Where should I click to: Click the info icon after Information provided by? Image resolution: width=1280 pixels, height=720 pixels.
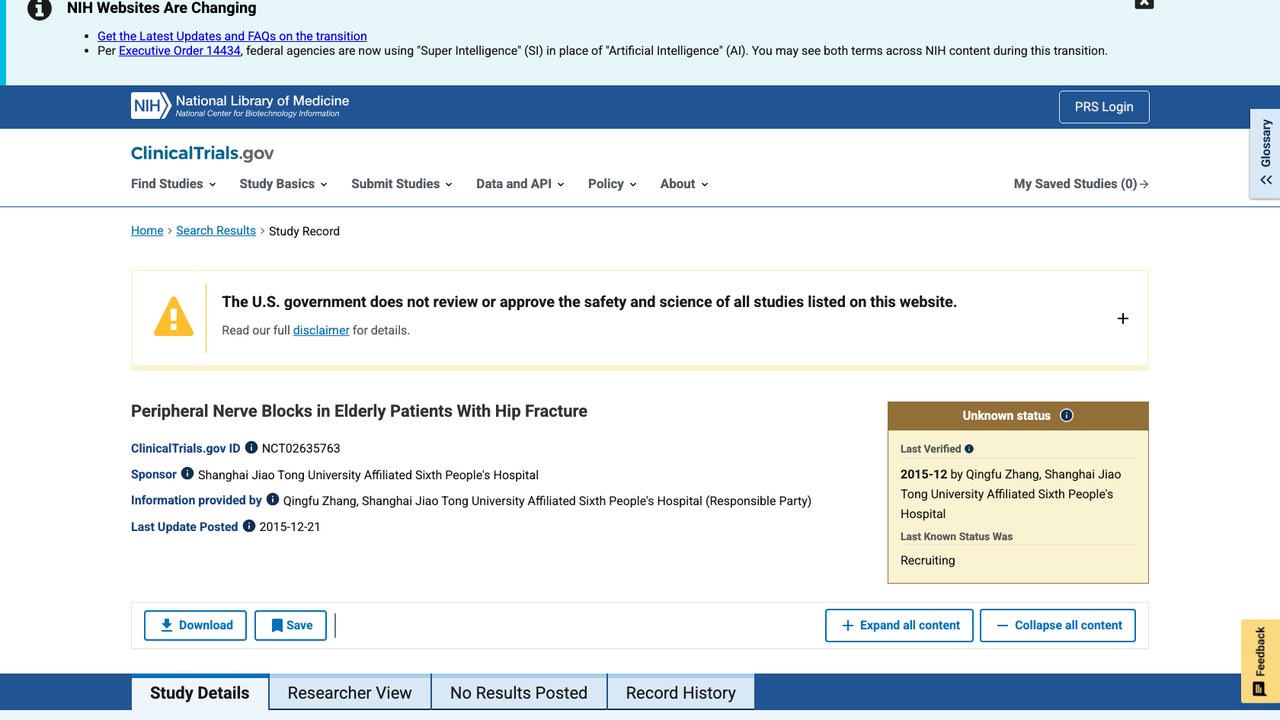pos(272,500)
